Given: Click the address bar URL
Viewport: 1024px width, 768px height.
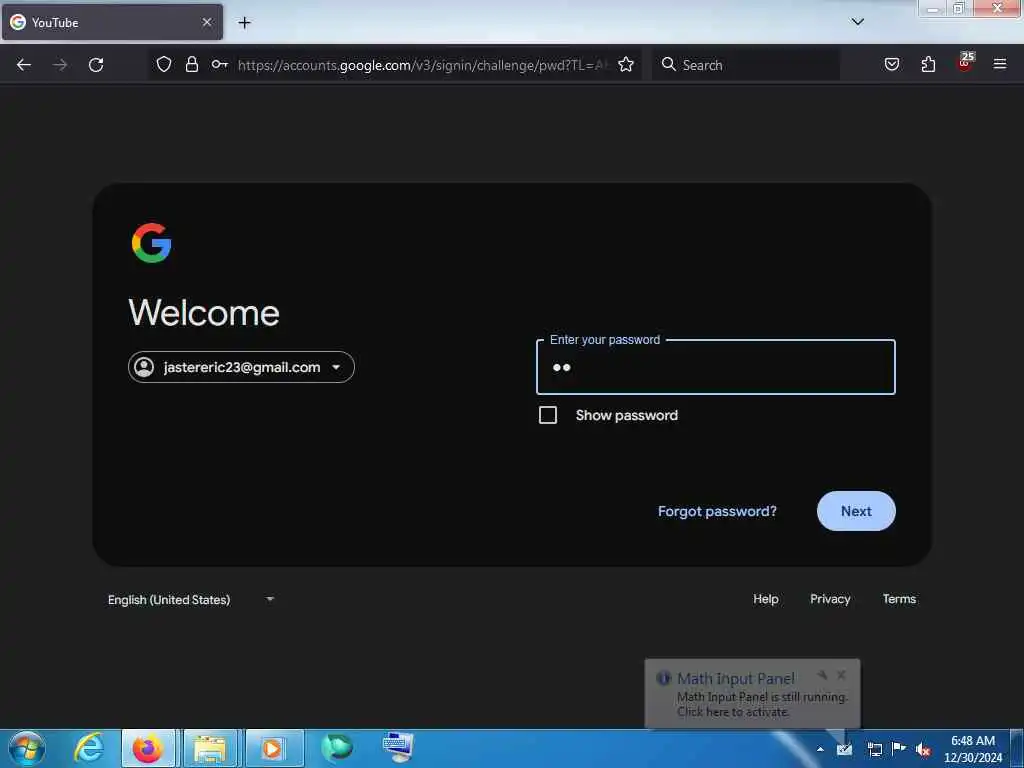Looking at the screenshot, I should coord(423,65).
